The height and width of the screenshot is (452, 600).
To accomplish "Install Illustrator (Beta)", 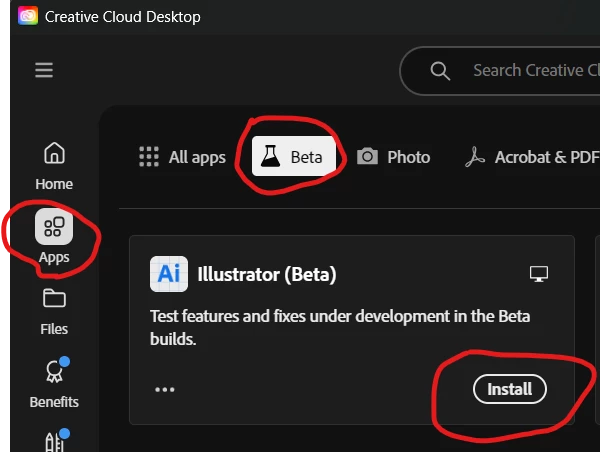I will coord(510,389).
